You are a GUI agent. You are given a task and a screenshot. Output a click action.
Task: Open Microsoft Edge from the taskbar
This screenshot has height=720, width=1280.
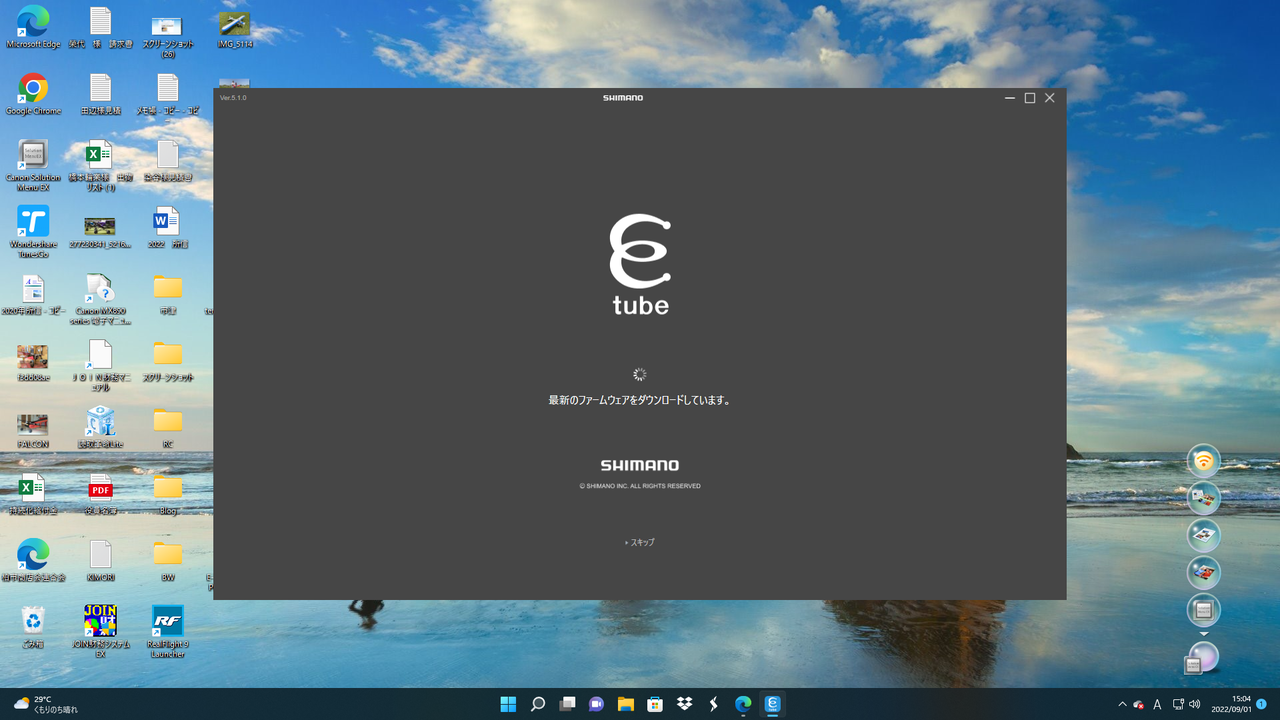pyautogui.click(x=743, y=704)
